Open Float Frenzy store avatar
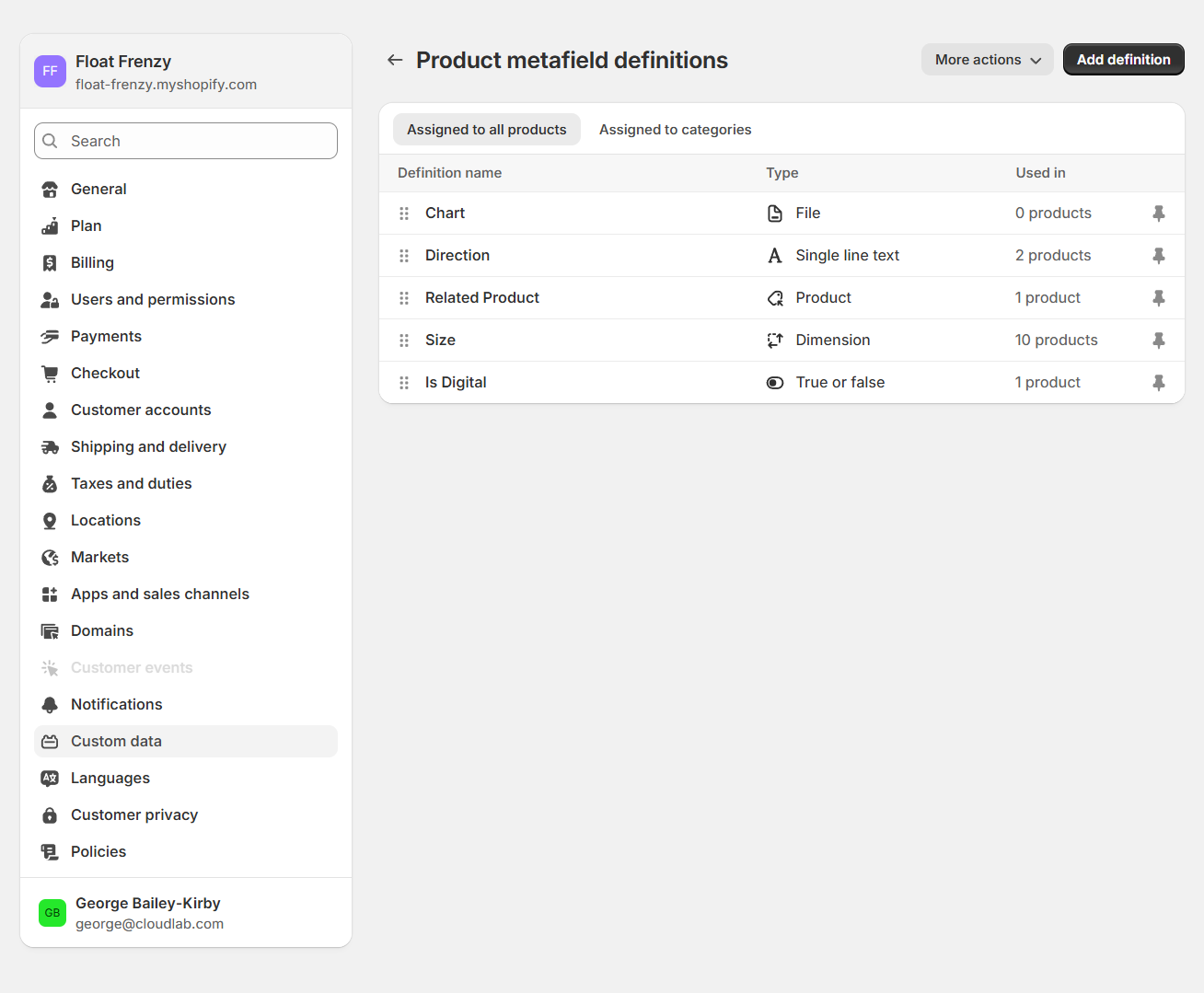The width and height of the screenshot is (1204, 993). 50,71
